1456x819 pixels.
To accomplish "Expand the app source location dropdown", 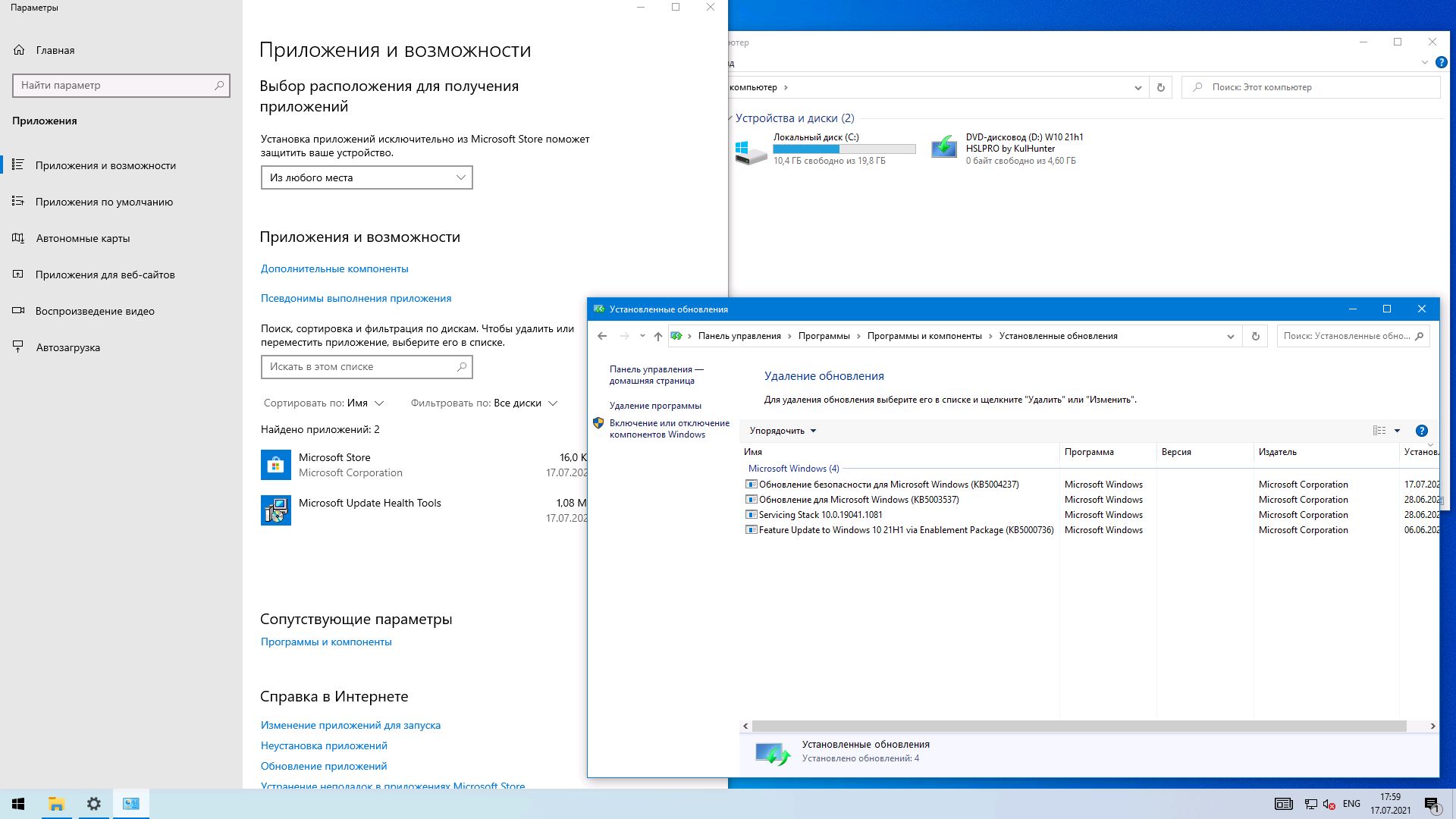I will pos(366,177).
